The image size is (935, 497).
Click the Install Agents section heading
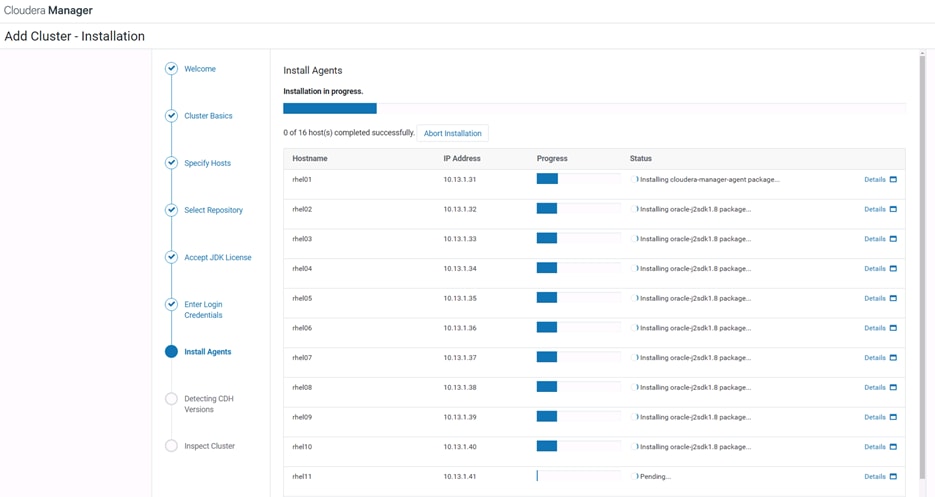coord(312,70)
